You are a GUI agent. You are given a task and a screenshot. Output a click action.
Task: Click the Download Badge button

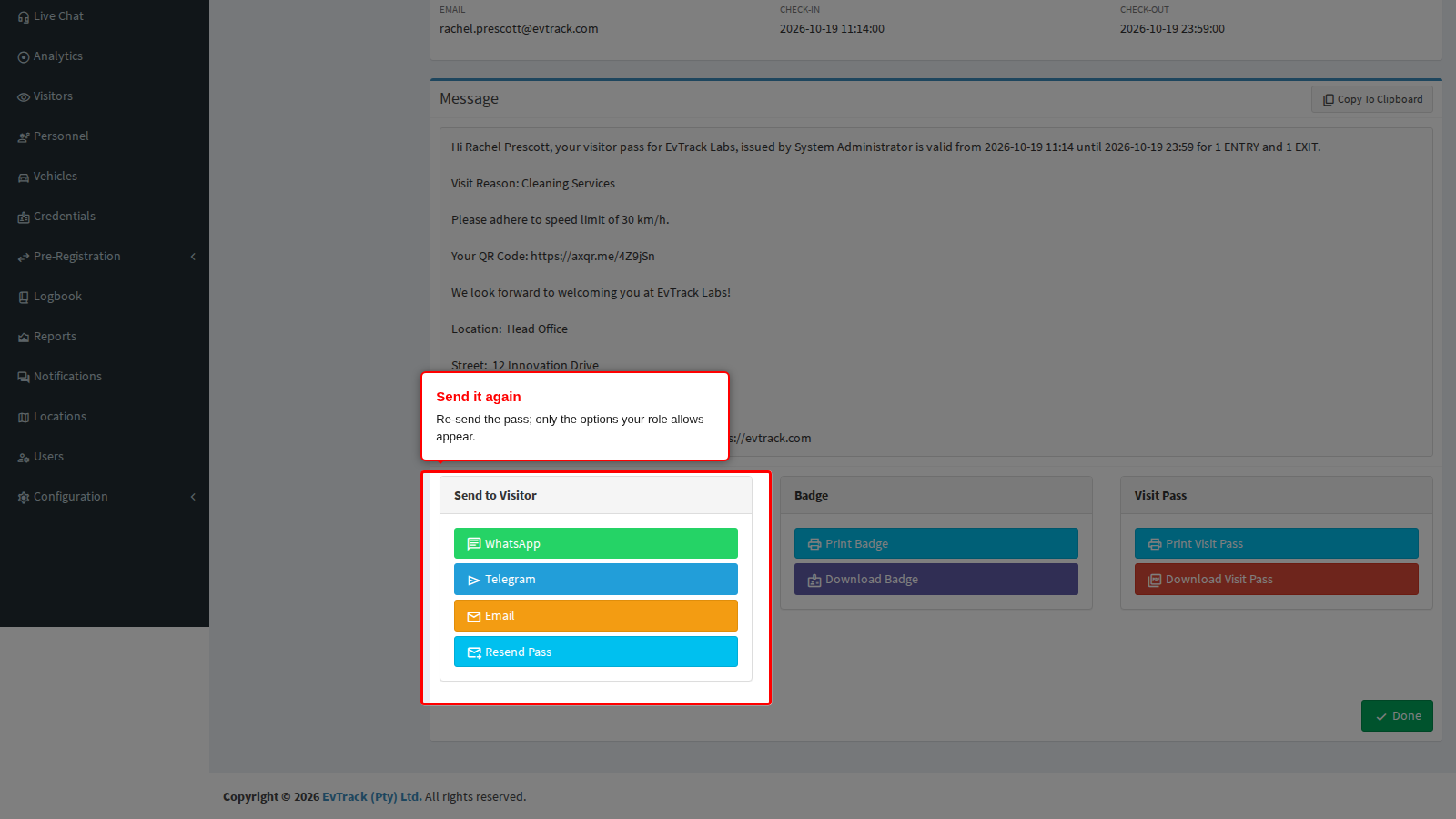pos(936,580)
